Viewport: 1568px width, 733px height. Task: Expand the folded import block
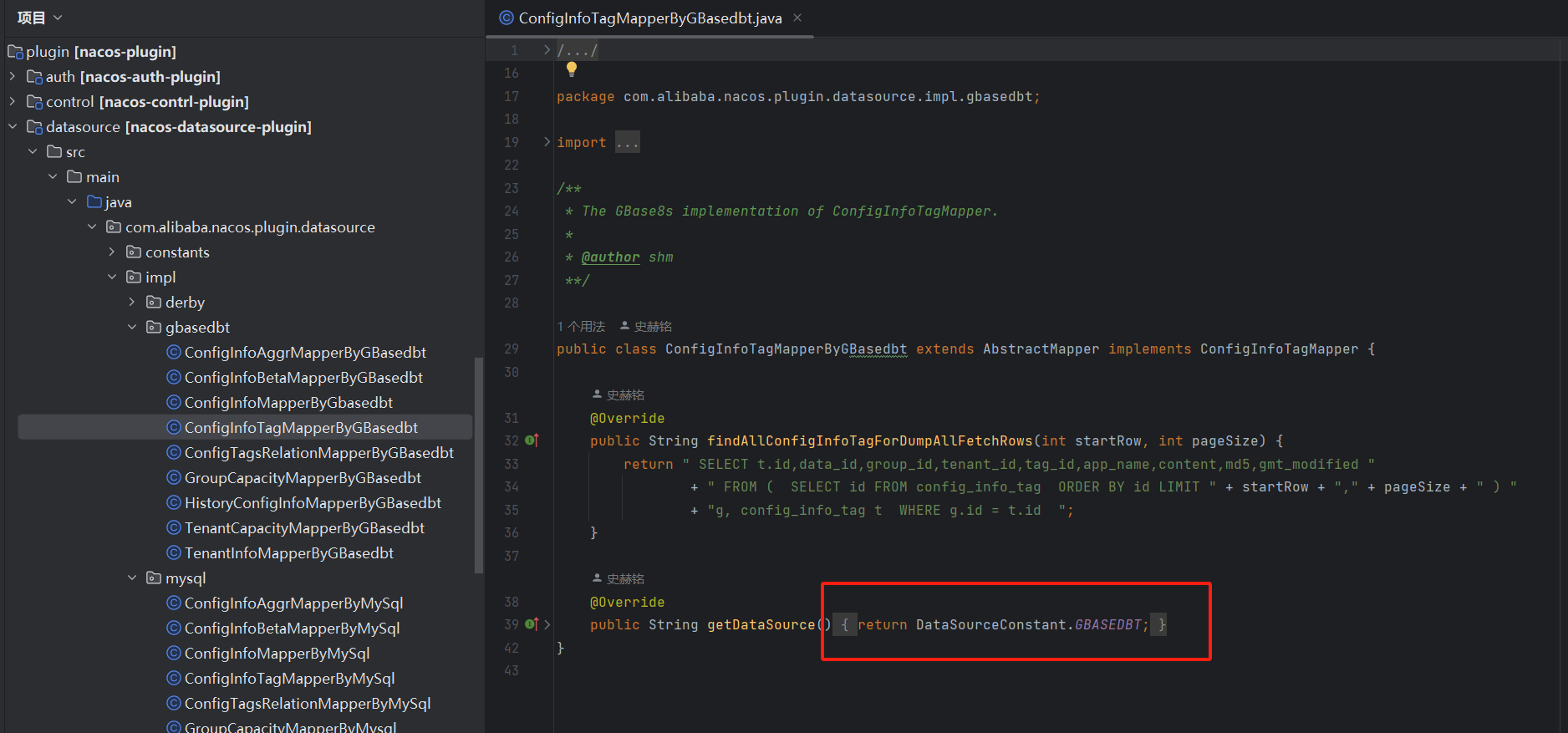547,142
